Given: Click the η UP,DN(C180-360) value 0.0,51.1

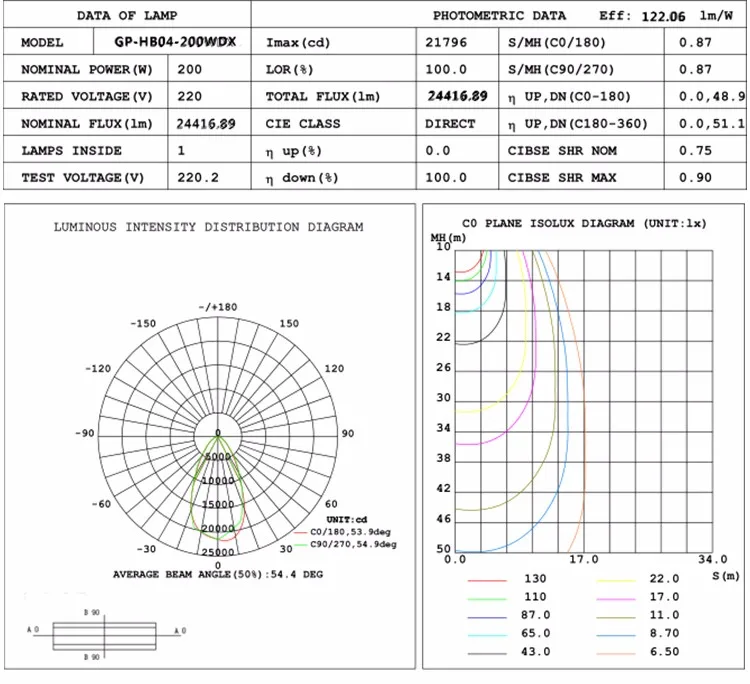Looking at the screenshot, I should pyautogui.click(x=712, y=124).
